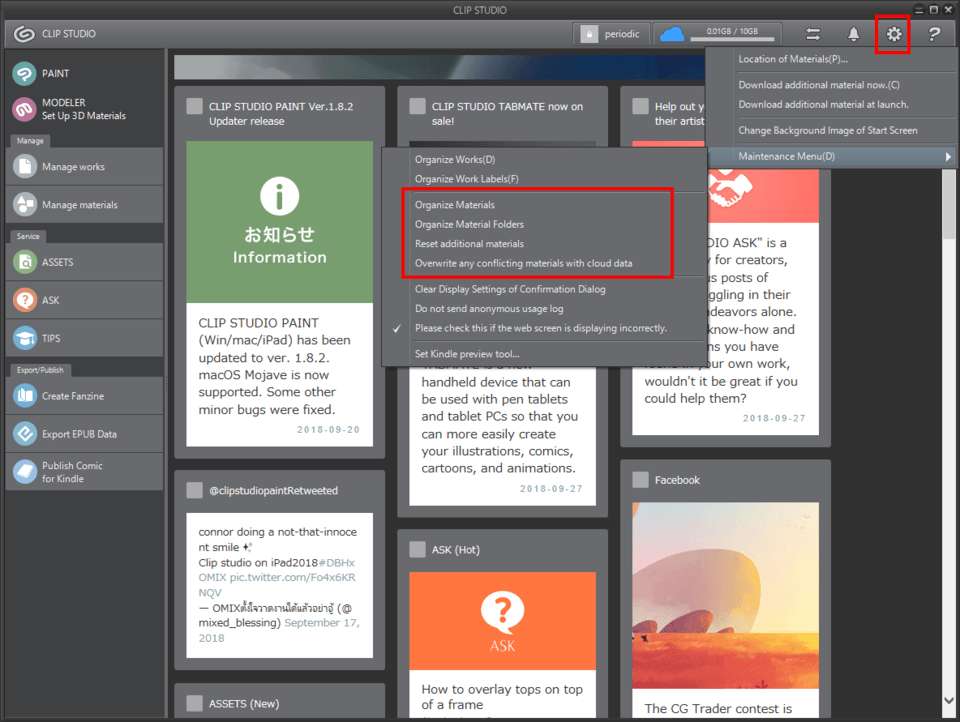
Task: Toggle checkbox on Help out card
Action: pyautogui.click(x=640, y=107)
